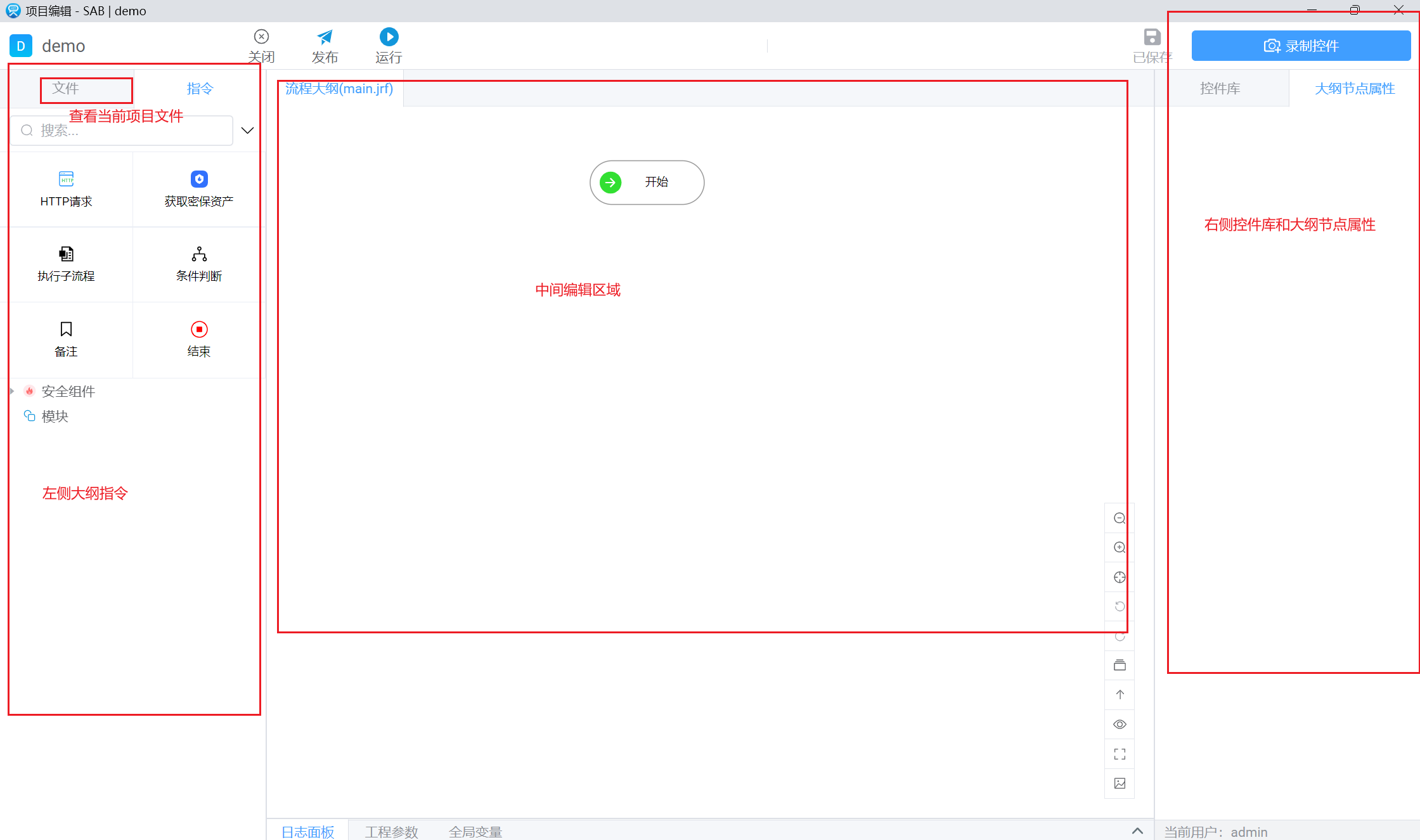1420x840 pixels.
Task: Open the 日志面板 tab
Action: pyautogui.click(x=308, y=831)
